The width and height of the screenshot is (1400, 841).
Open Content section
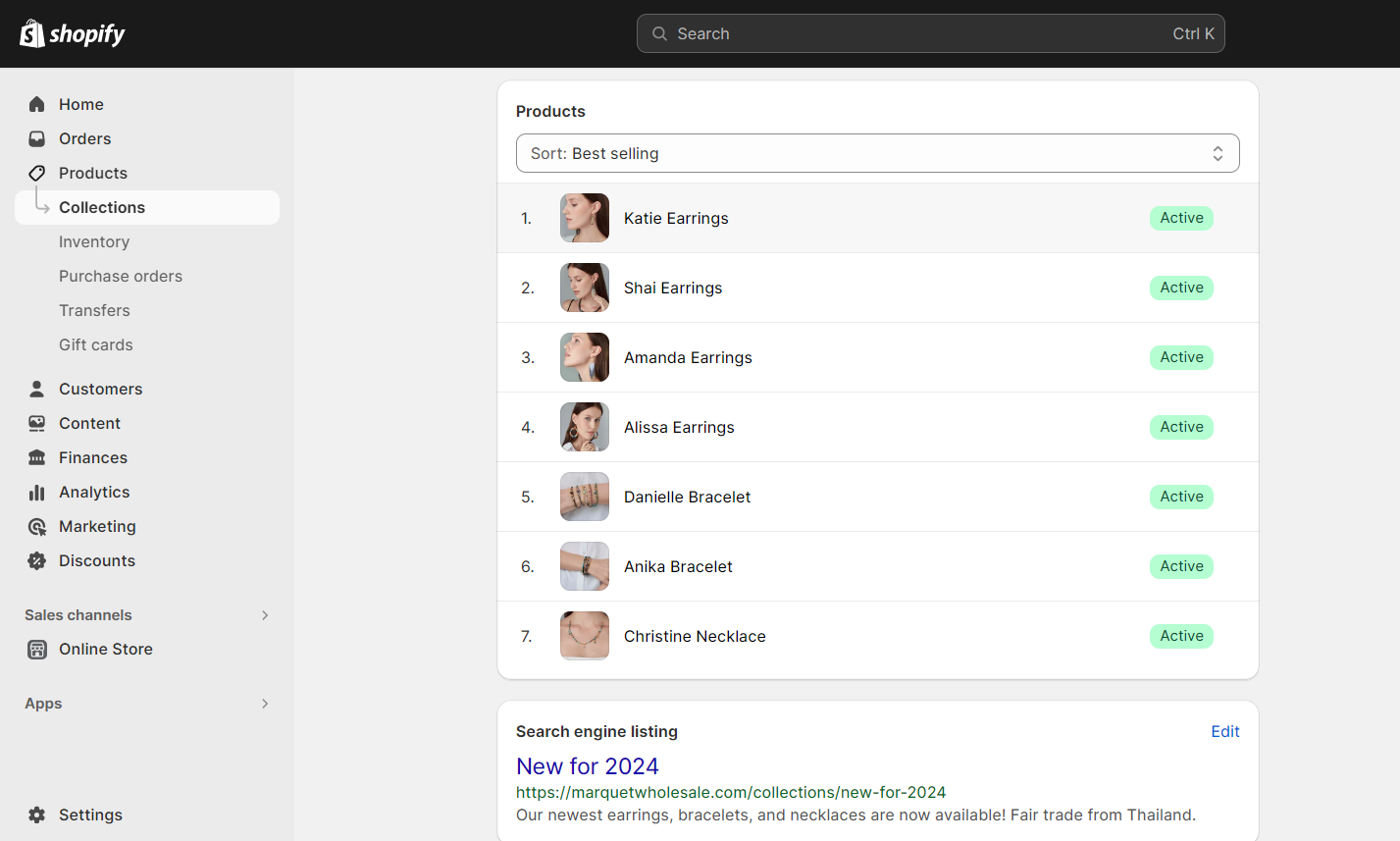pyautogui.click(x=90, y=423)
